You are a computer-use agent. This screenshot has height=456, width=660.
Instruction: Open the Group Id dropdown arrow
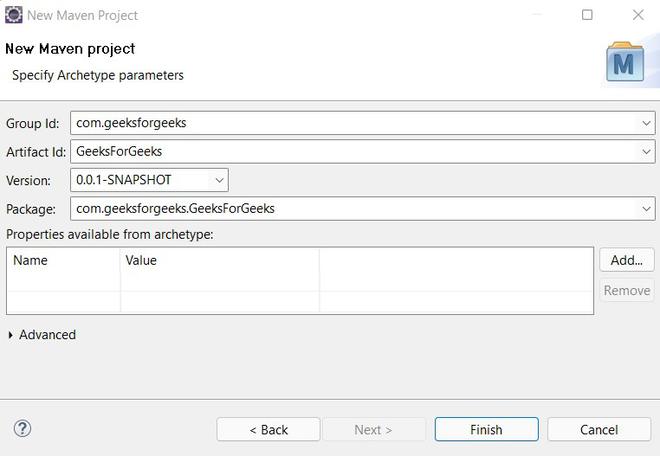pyautogui.click(x=647, y=123)
